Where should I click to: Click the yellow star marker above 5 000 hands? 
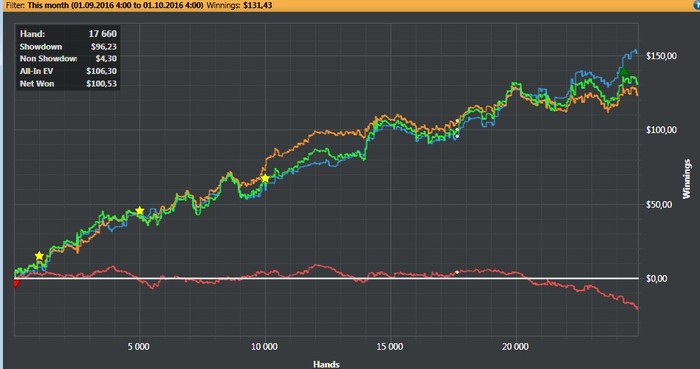pyautogui.click(x=140, y=211)
